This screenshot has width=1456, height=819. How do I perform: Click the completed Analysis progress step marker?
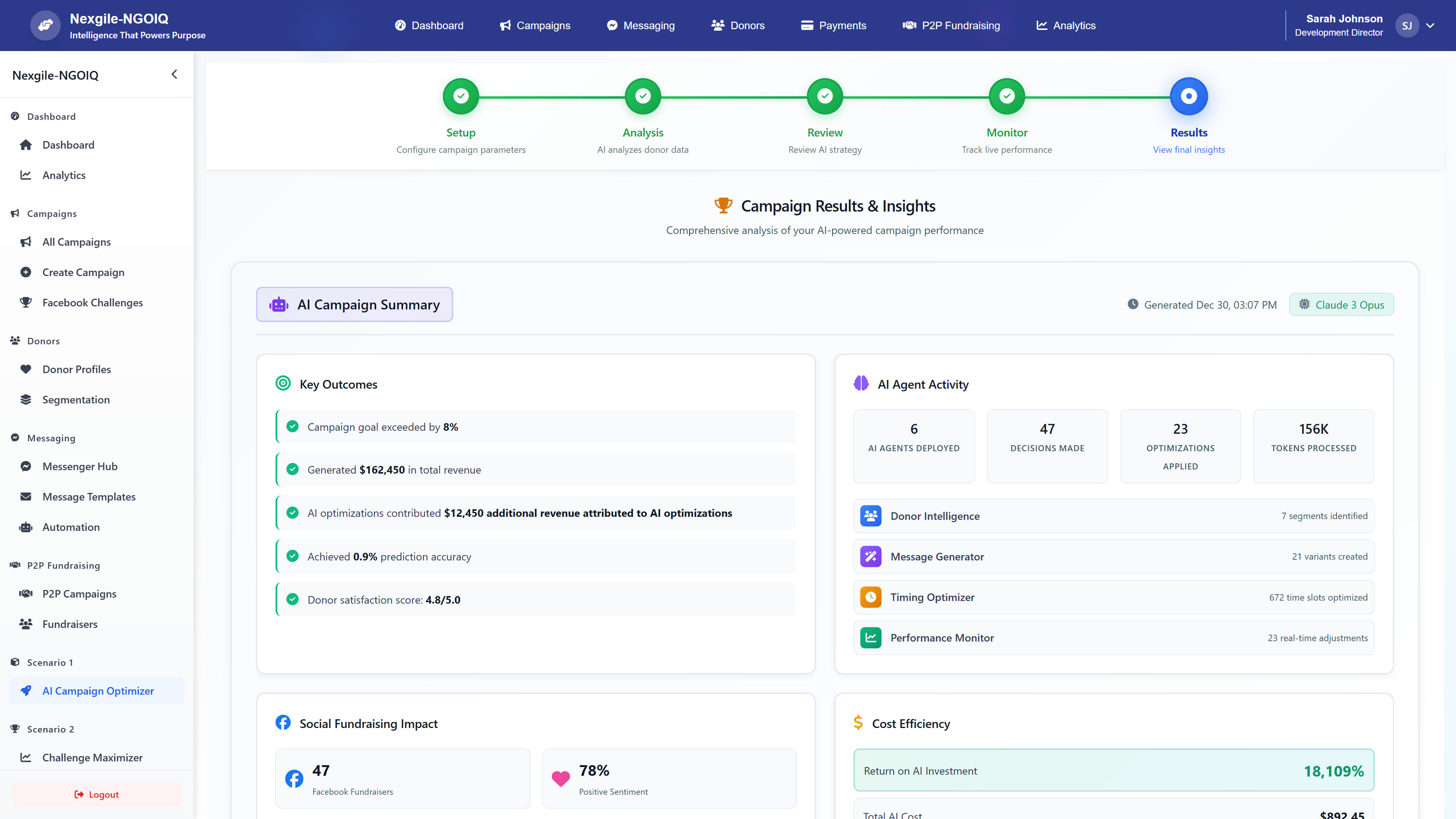[x=643, y=96]
